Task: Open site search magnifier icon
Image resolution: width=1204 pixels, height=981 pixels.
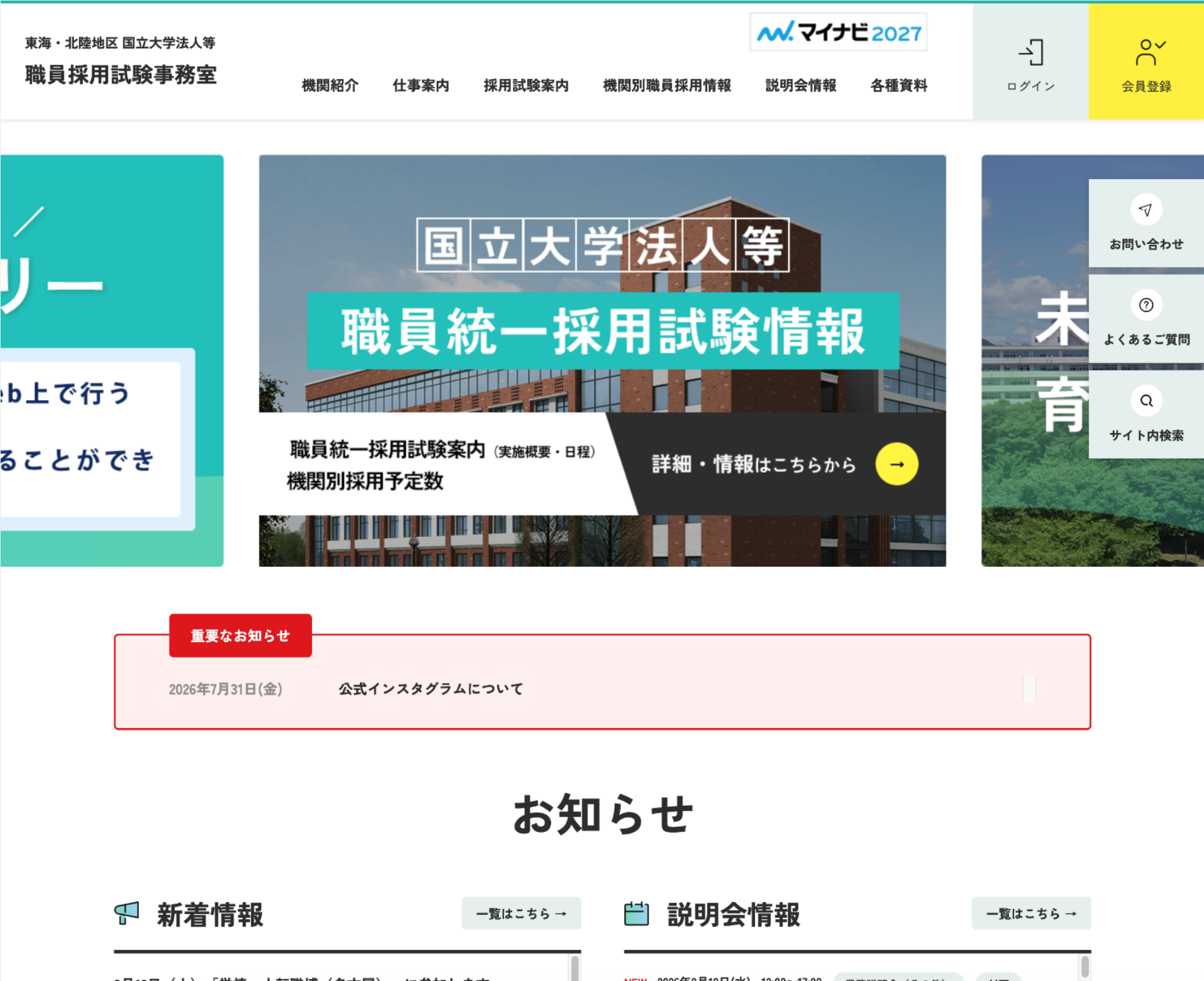Action: (x=1146, y=401)
